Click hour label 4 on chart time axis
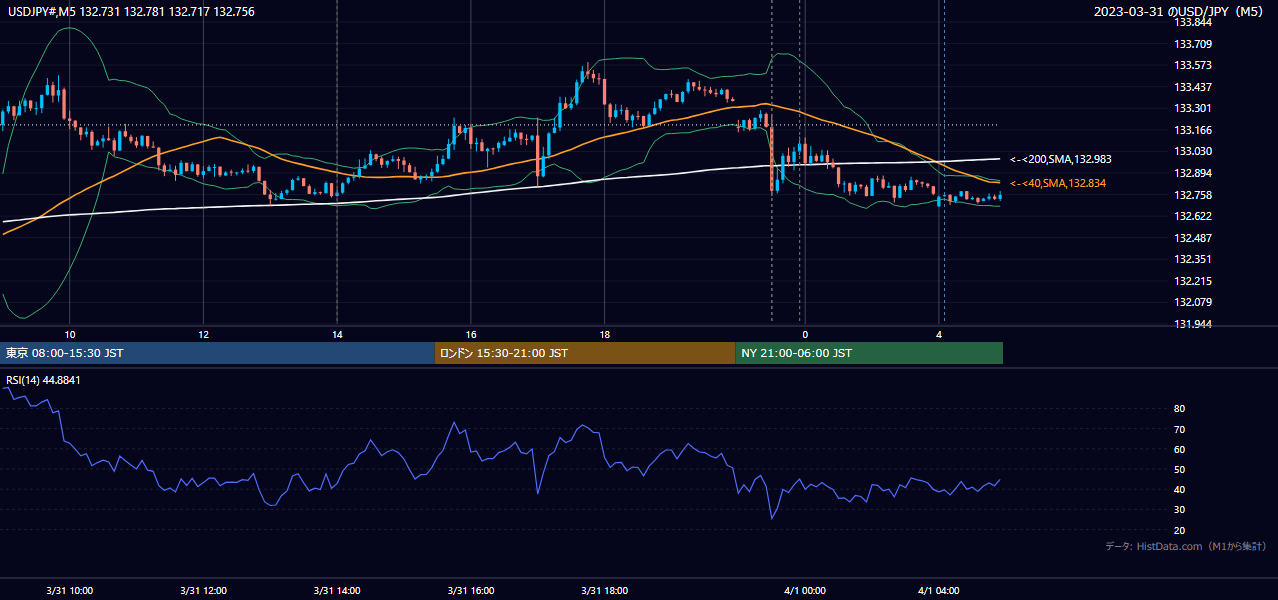This screenshot has height=600, width=1278. click(x=939, y=334)
